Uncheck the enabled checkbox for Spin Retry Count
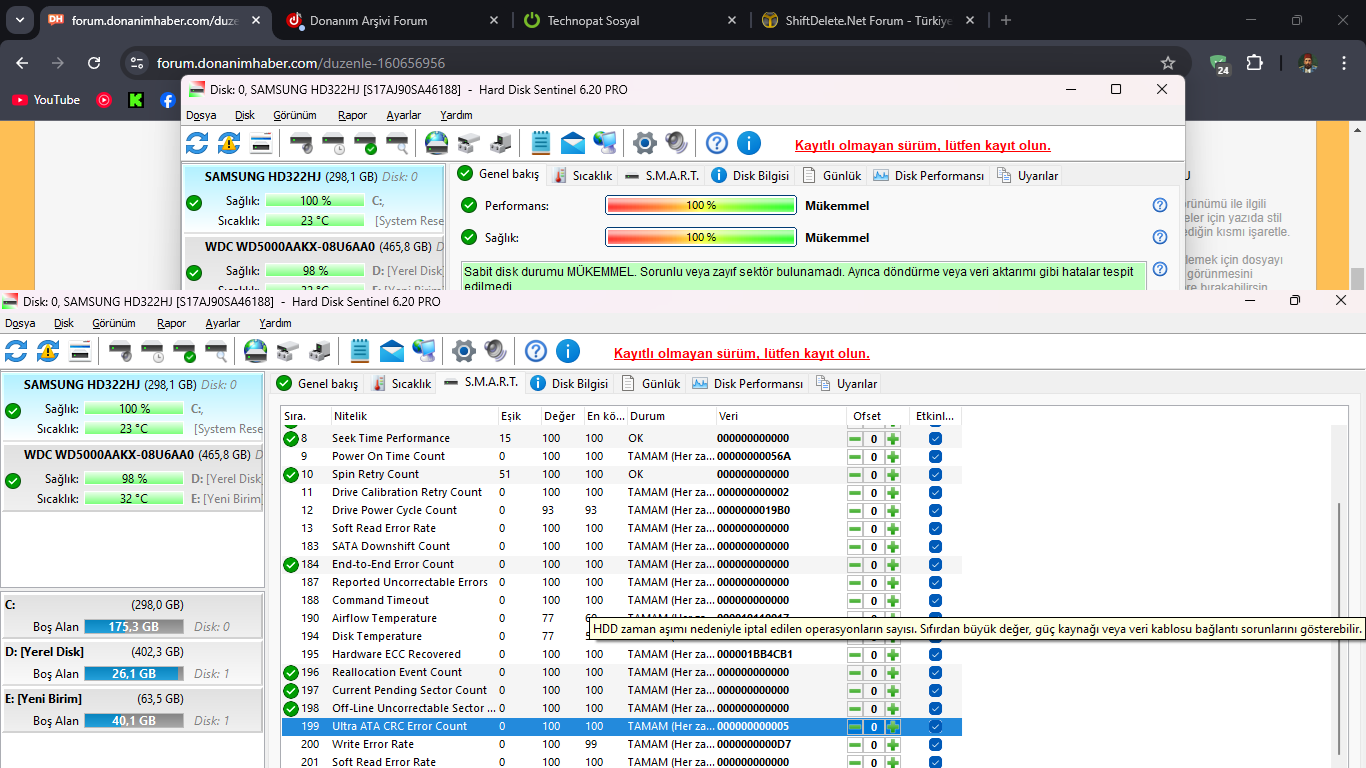The image size is (1366, 768). coord(935,474)
